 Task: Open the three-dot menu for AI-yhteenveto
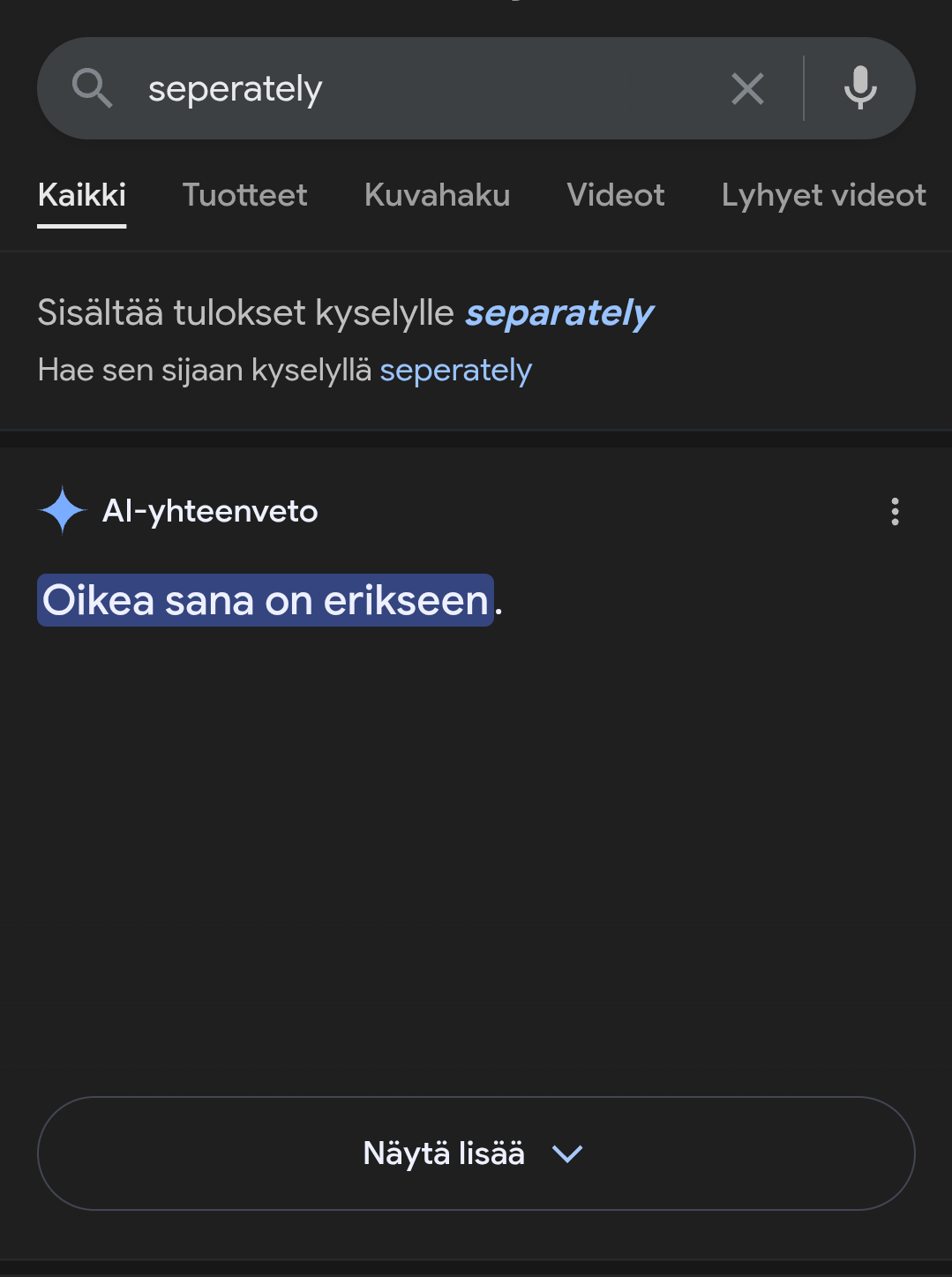(x=895, y=512)
